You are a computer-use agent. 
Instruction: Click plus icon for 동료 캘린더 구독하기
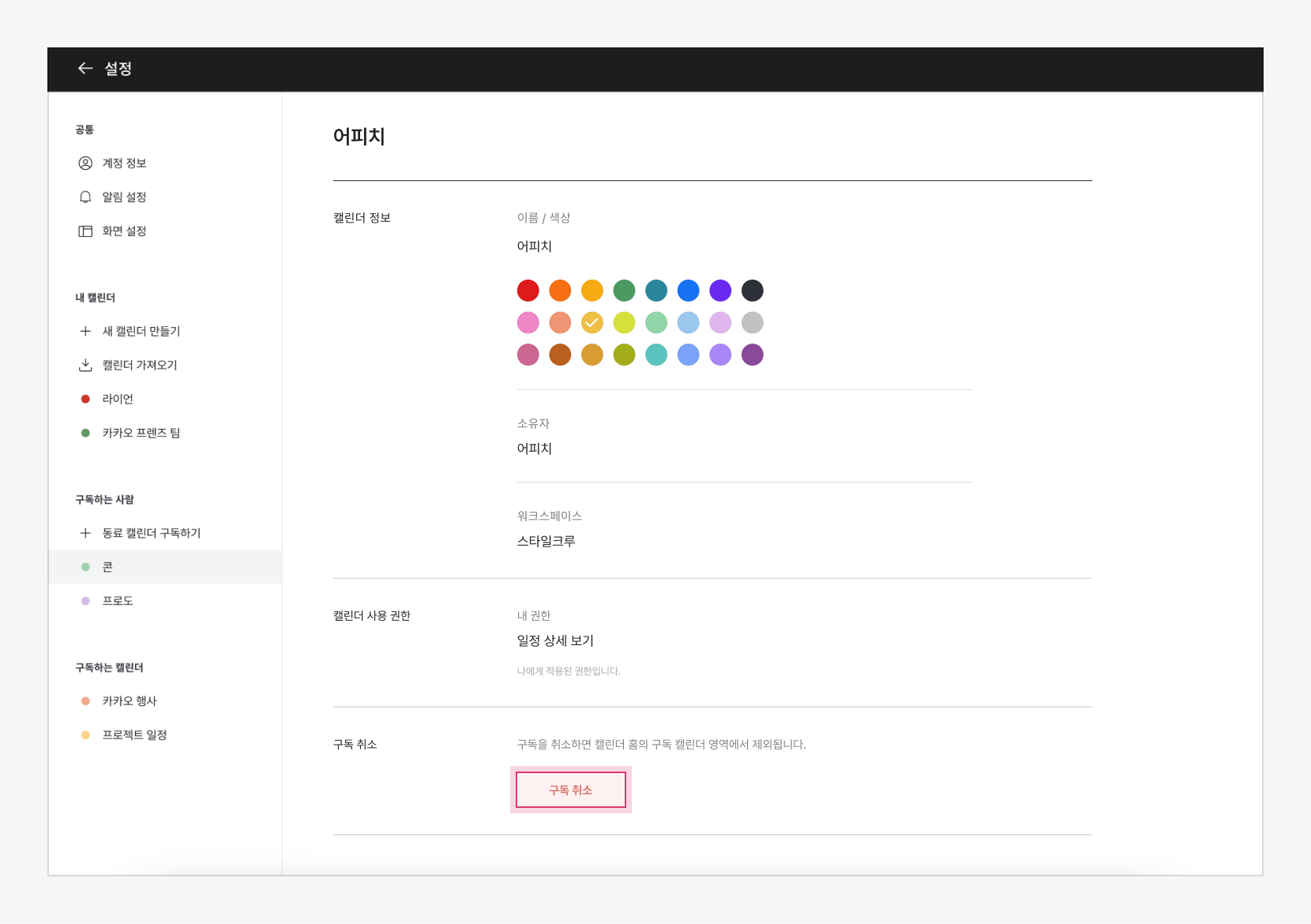pos(85,534)
